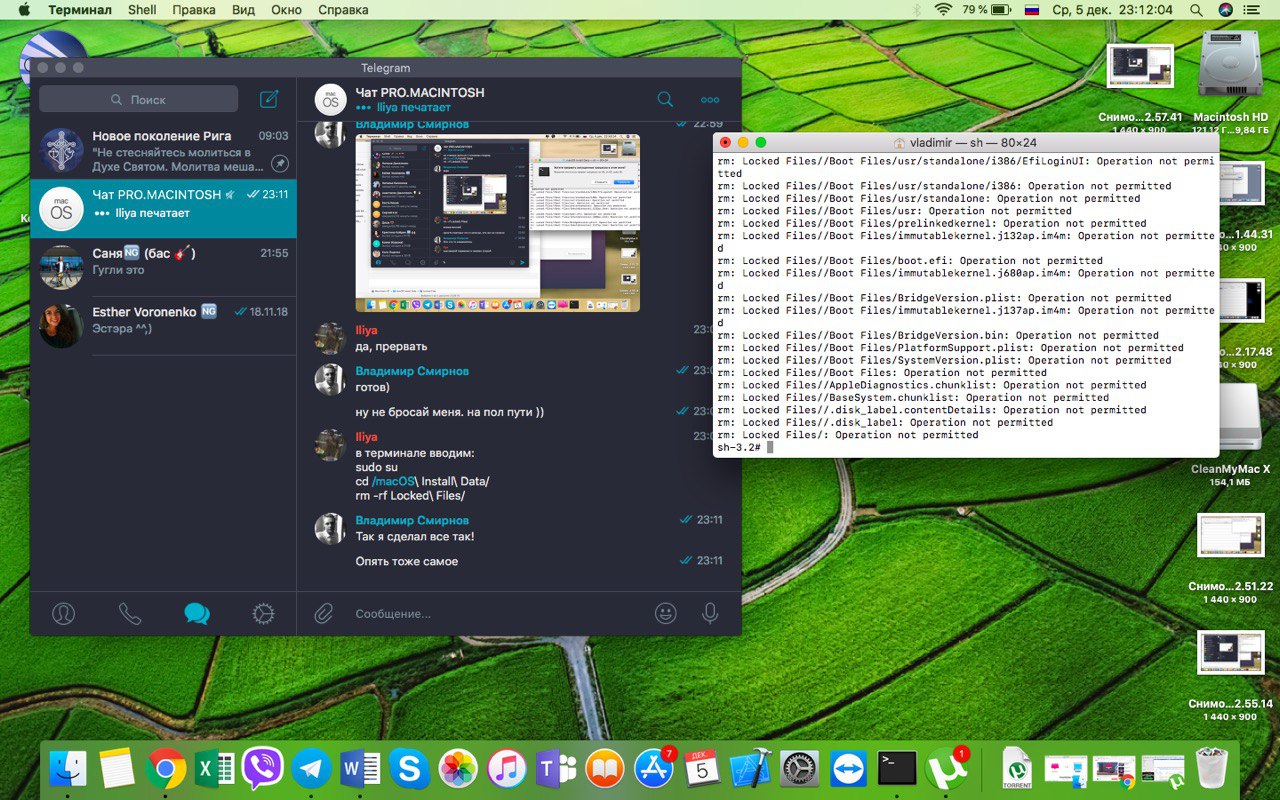This screenshot has width=1280, height=800.
Task: Open System Preferences from the Dock
Action: pyautogui.click(x=800, y=769)
